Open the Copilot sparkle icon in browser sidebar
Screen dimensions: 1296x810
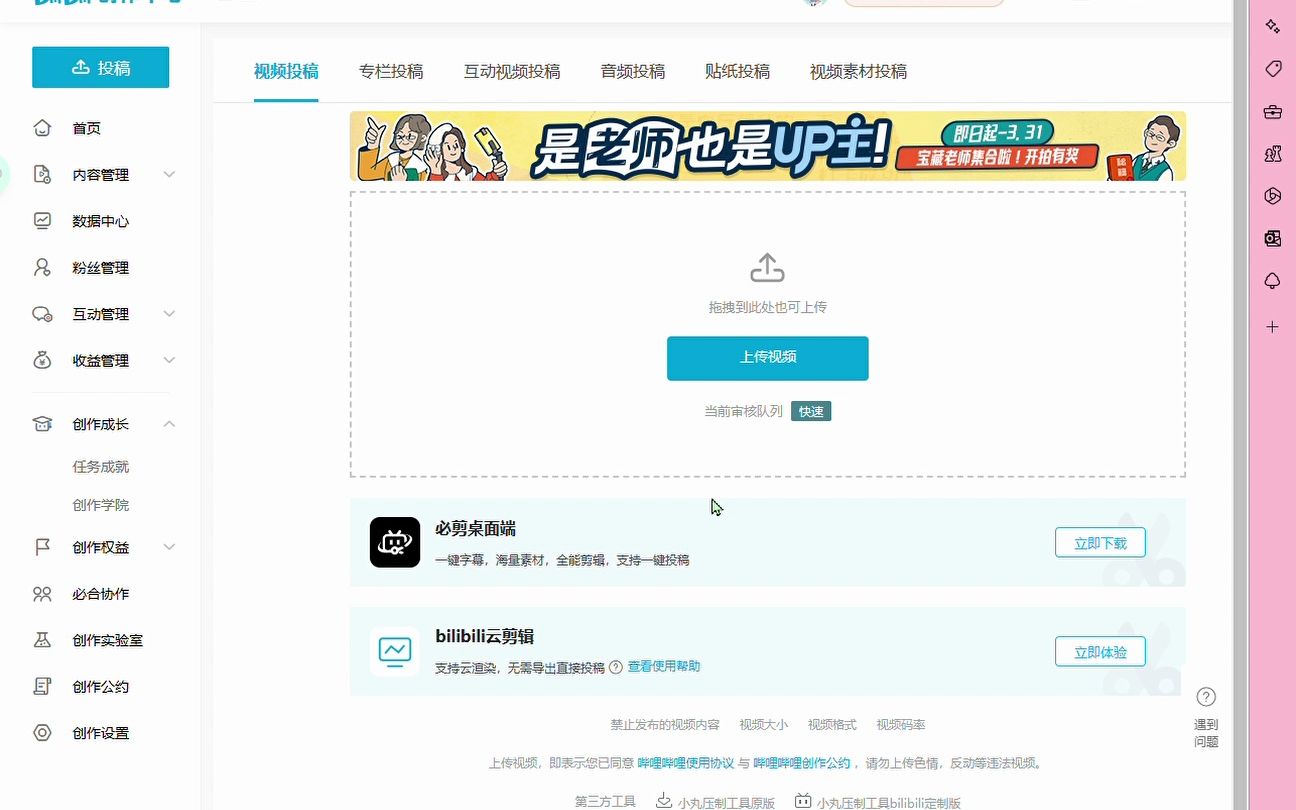(1272, 26)
